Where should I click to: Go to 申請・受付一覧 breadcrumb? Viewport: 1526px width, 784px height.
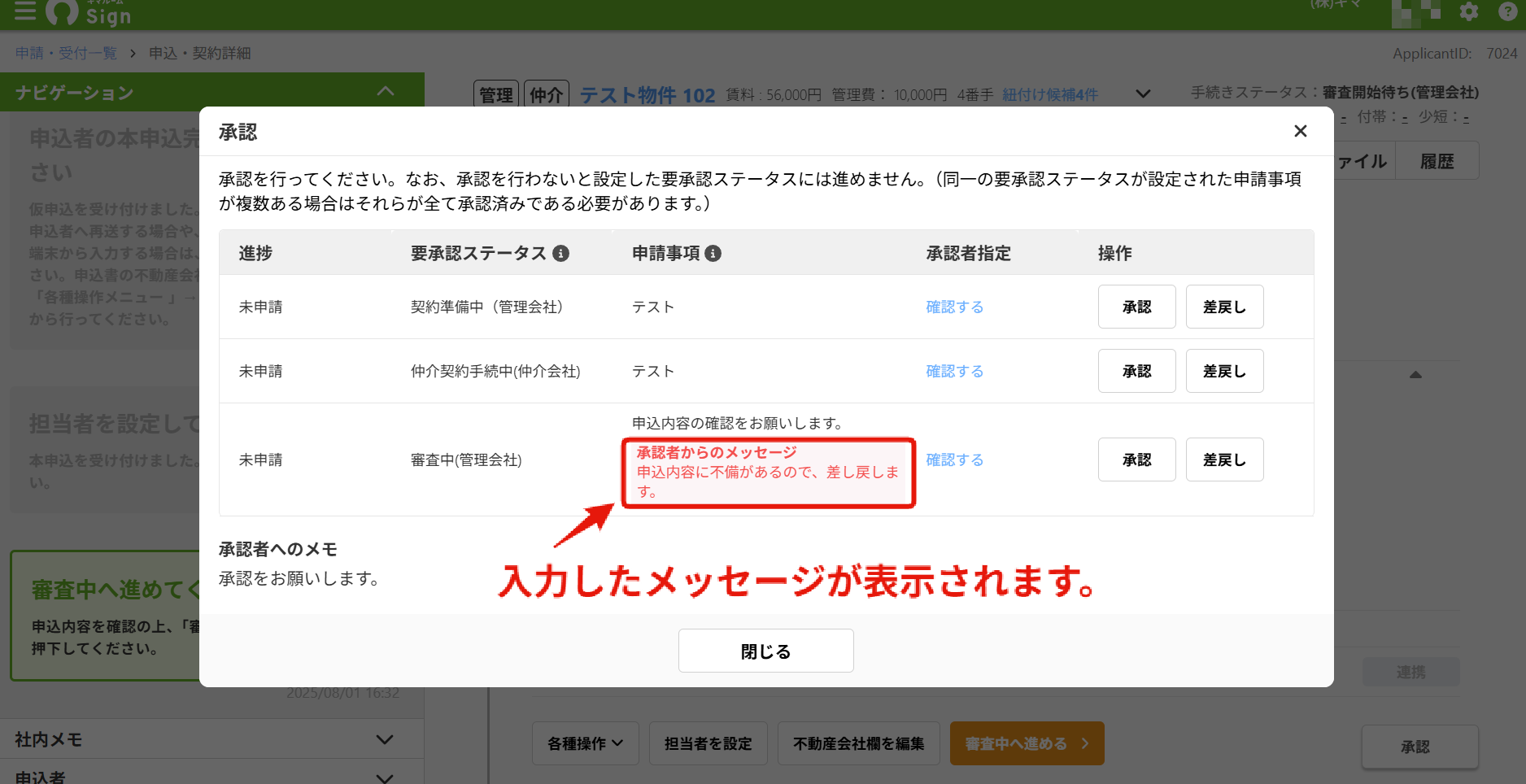pyautogui.click(x=66, y=53)
